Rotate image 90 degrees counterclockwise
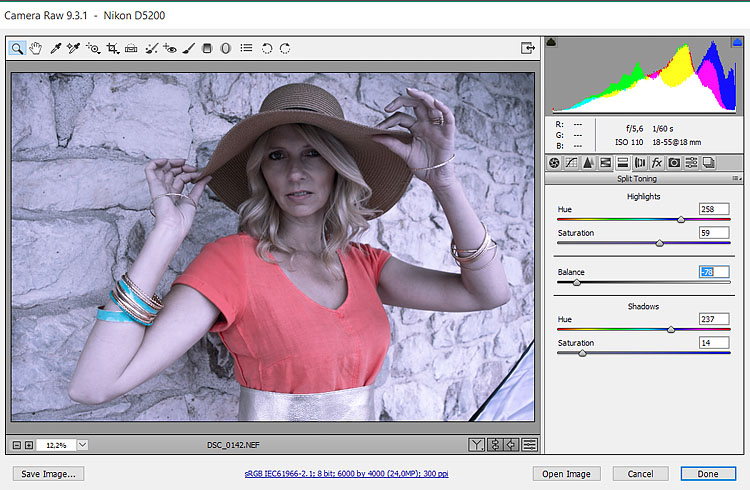 pyautogui.click(x=267, y=48)
